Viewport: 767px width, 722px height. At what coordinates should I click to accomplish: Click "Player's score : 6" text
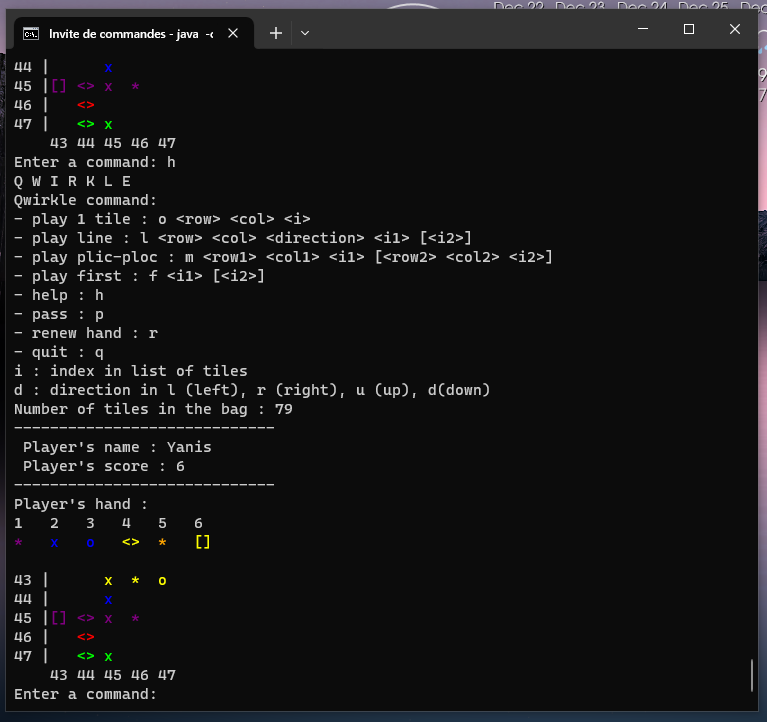point(104,466)
